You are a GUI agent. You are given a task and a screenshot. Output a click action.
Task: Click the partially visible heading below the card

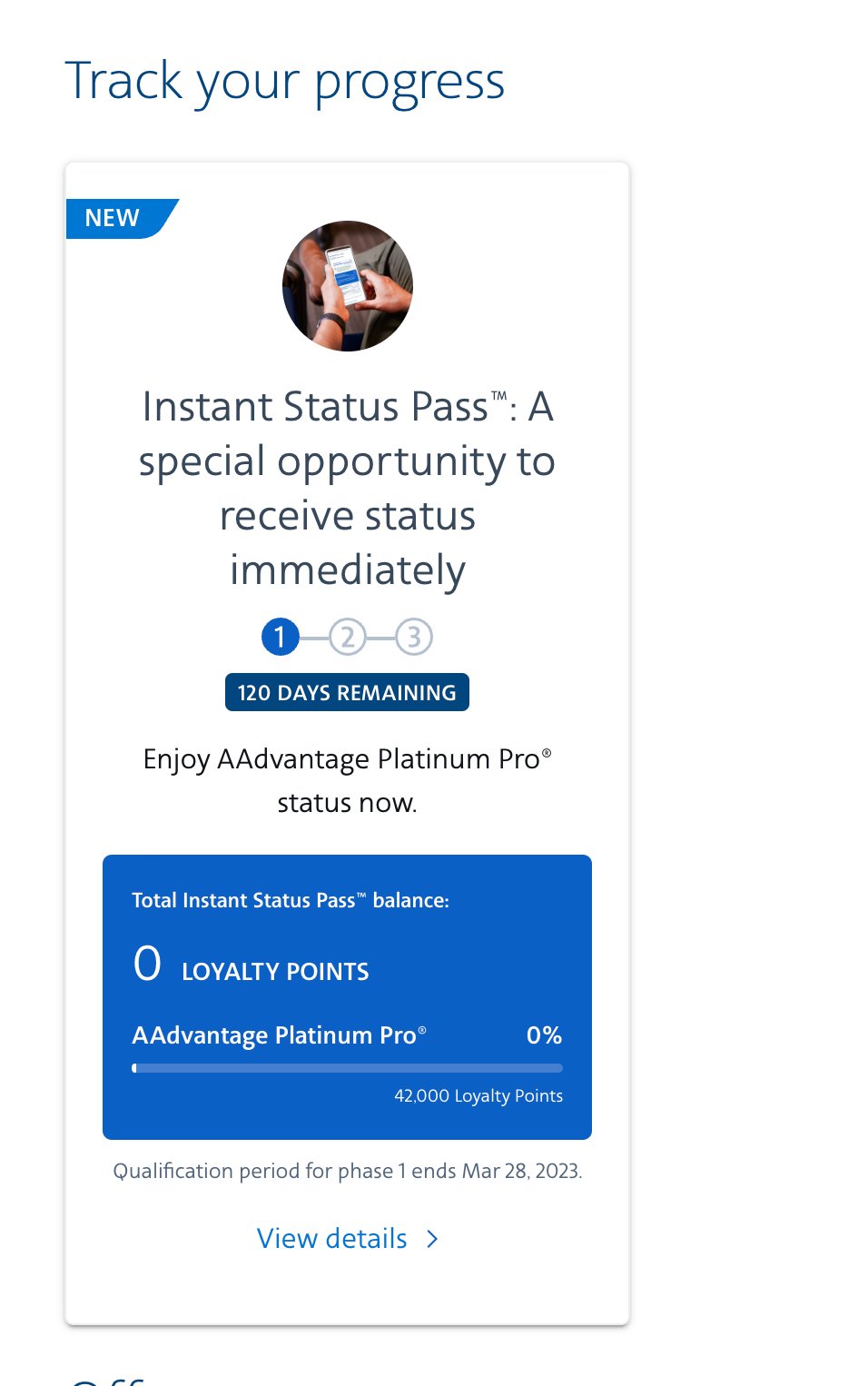[x=107, y=1380]
